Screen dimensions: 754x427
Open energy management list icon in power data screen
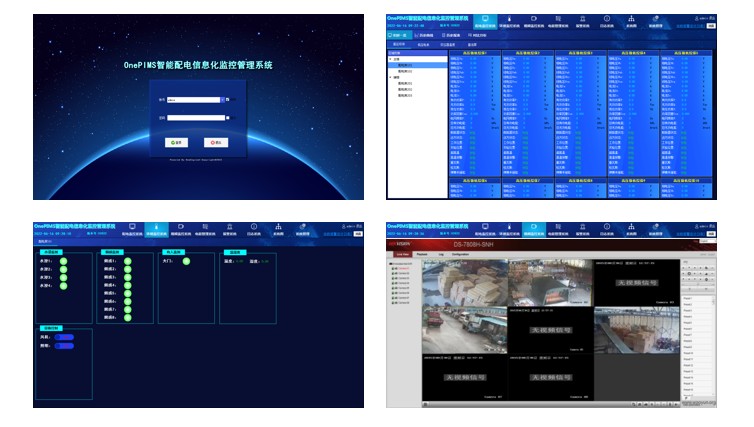pos(558,19)
